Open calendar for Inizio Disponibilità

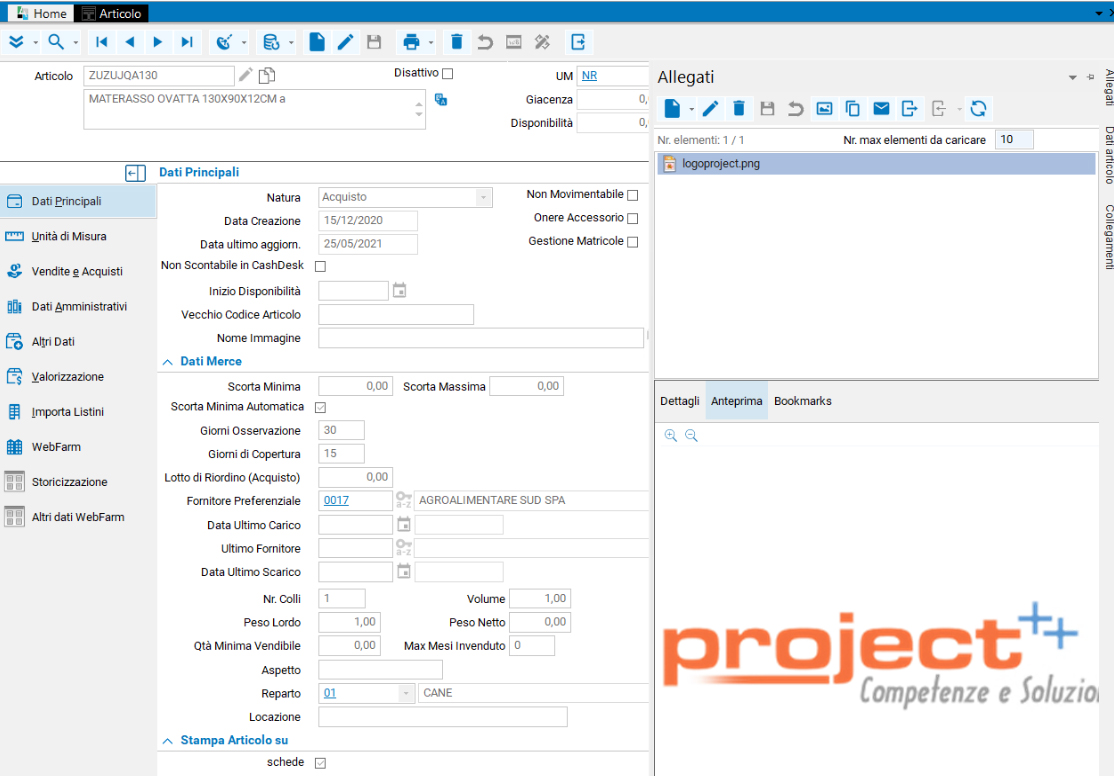400,291
